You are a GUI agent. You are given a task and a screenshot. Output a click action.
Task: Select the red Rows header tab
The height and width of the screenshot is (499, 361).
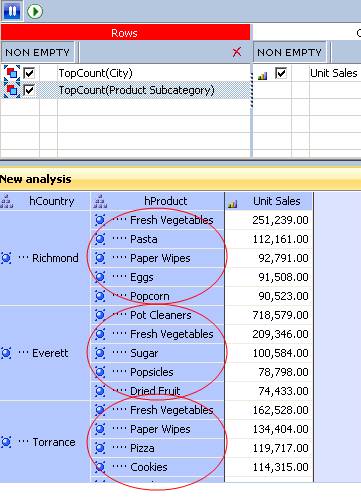(125, 33)
